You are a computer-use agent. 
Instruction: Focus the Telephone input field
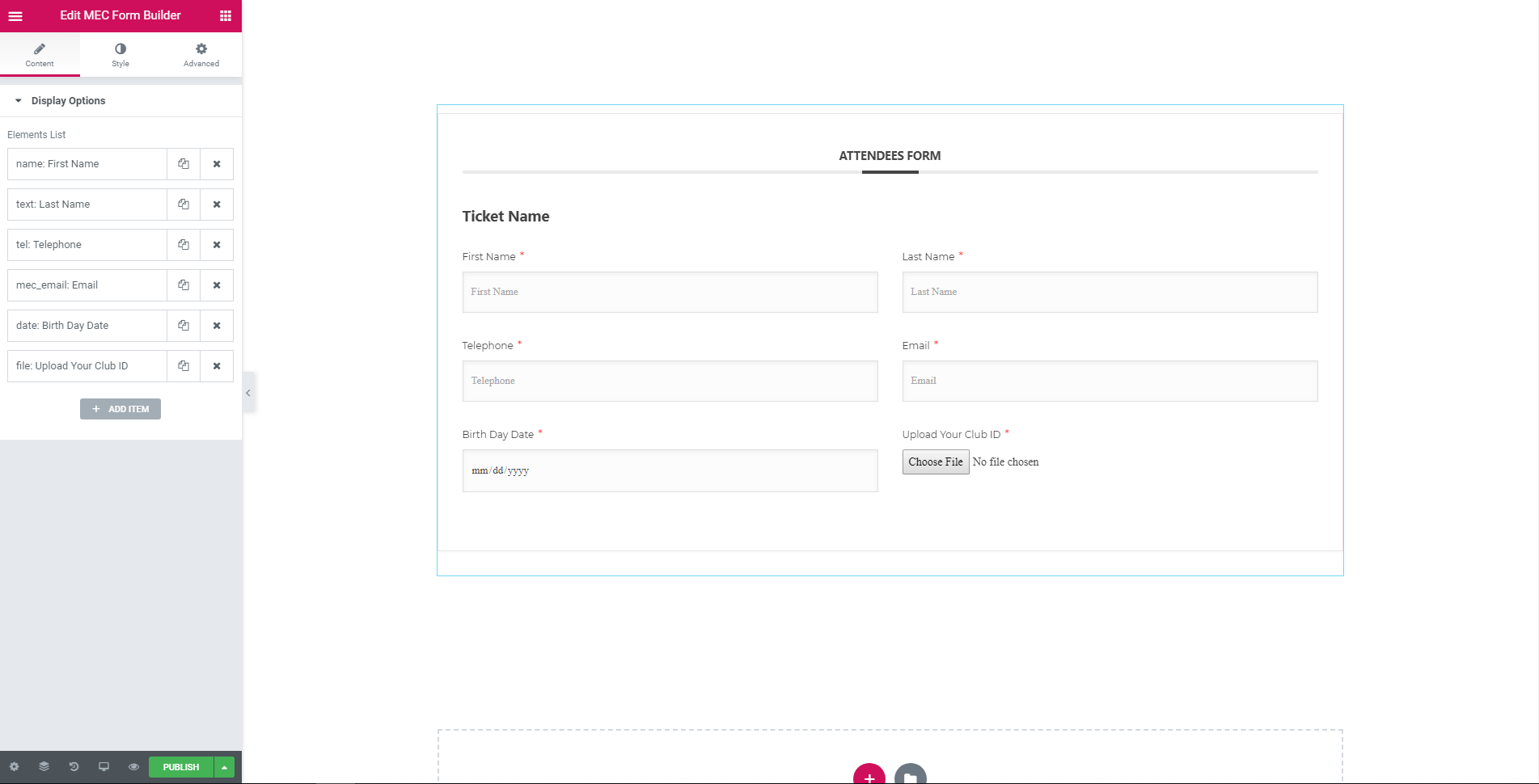[x=670, y=381]
